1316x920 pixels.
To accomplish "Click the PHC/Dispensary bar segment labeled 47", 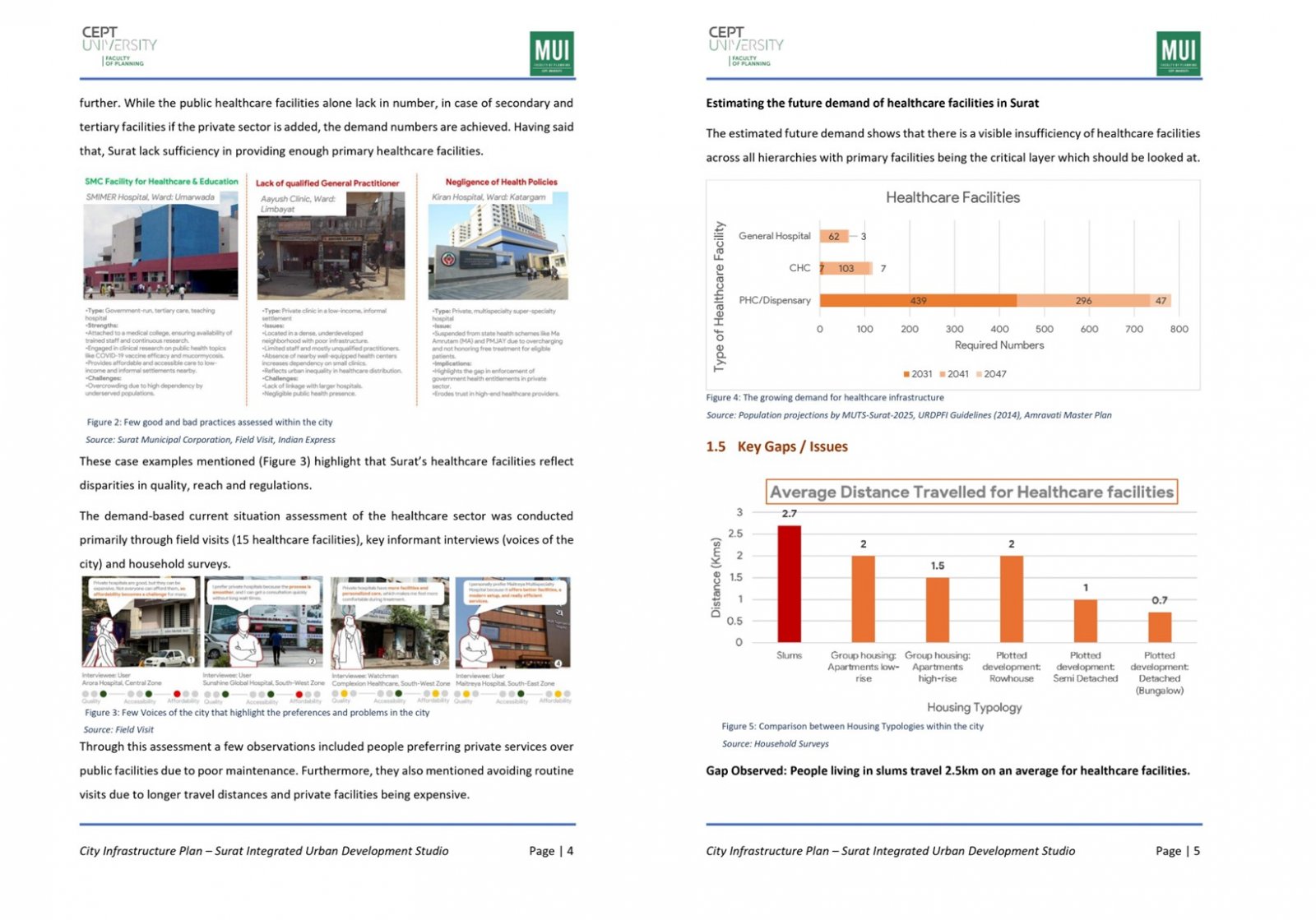I will coord(1161,300).
